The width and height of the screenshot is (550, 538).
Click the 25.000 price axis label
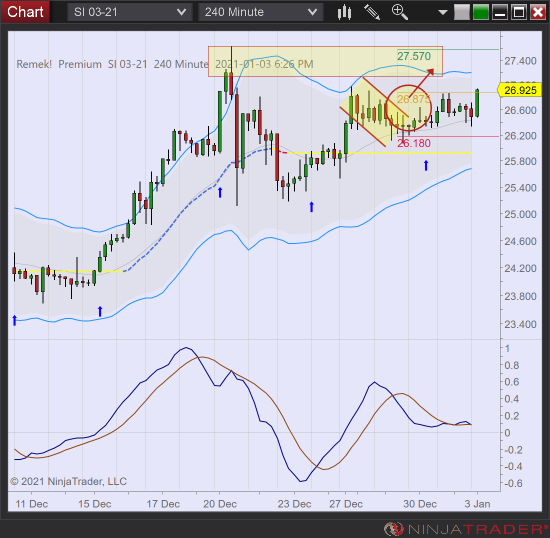pos(521,214)
